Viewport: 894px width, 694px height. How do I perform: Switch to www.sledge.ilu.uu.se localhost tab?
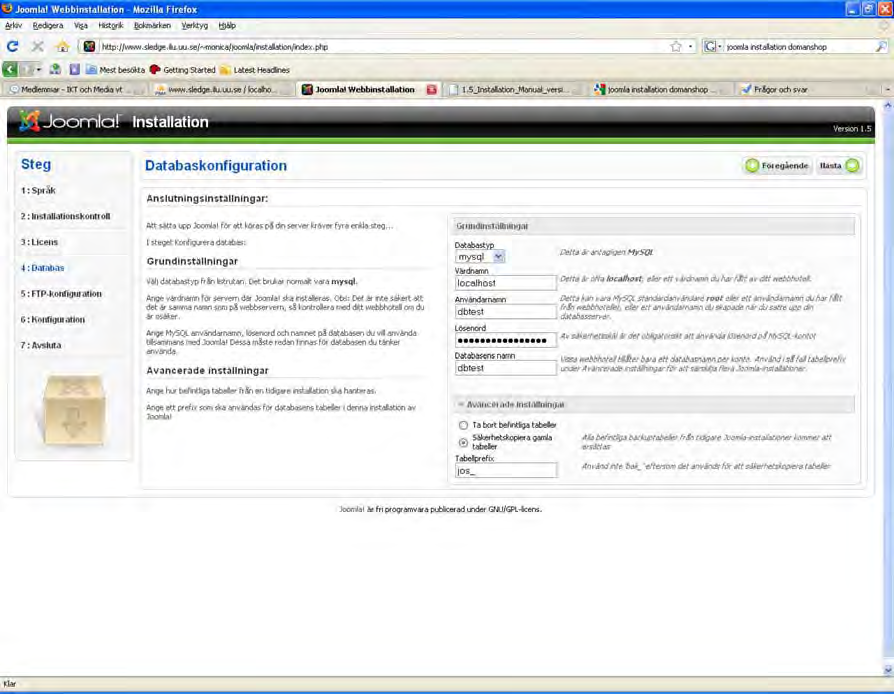222,90
